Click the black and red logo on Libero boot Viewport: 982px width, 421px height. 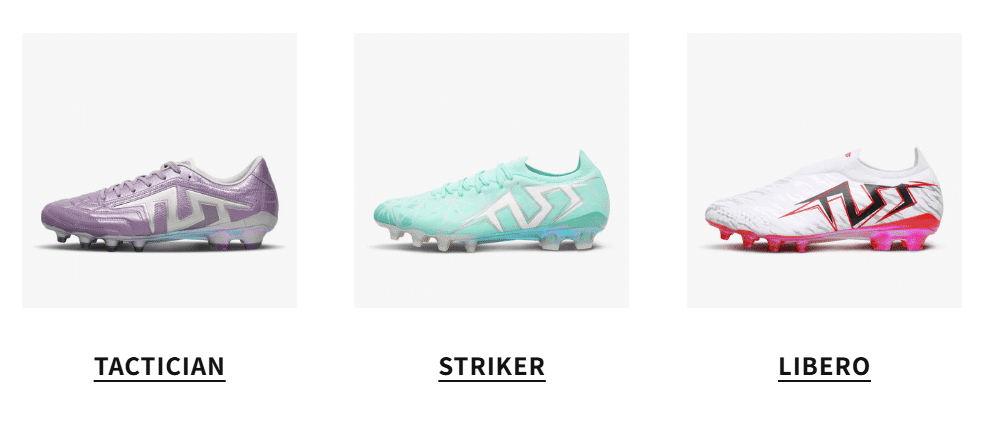pos(858,204)
